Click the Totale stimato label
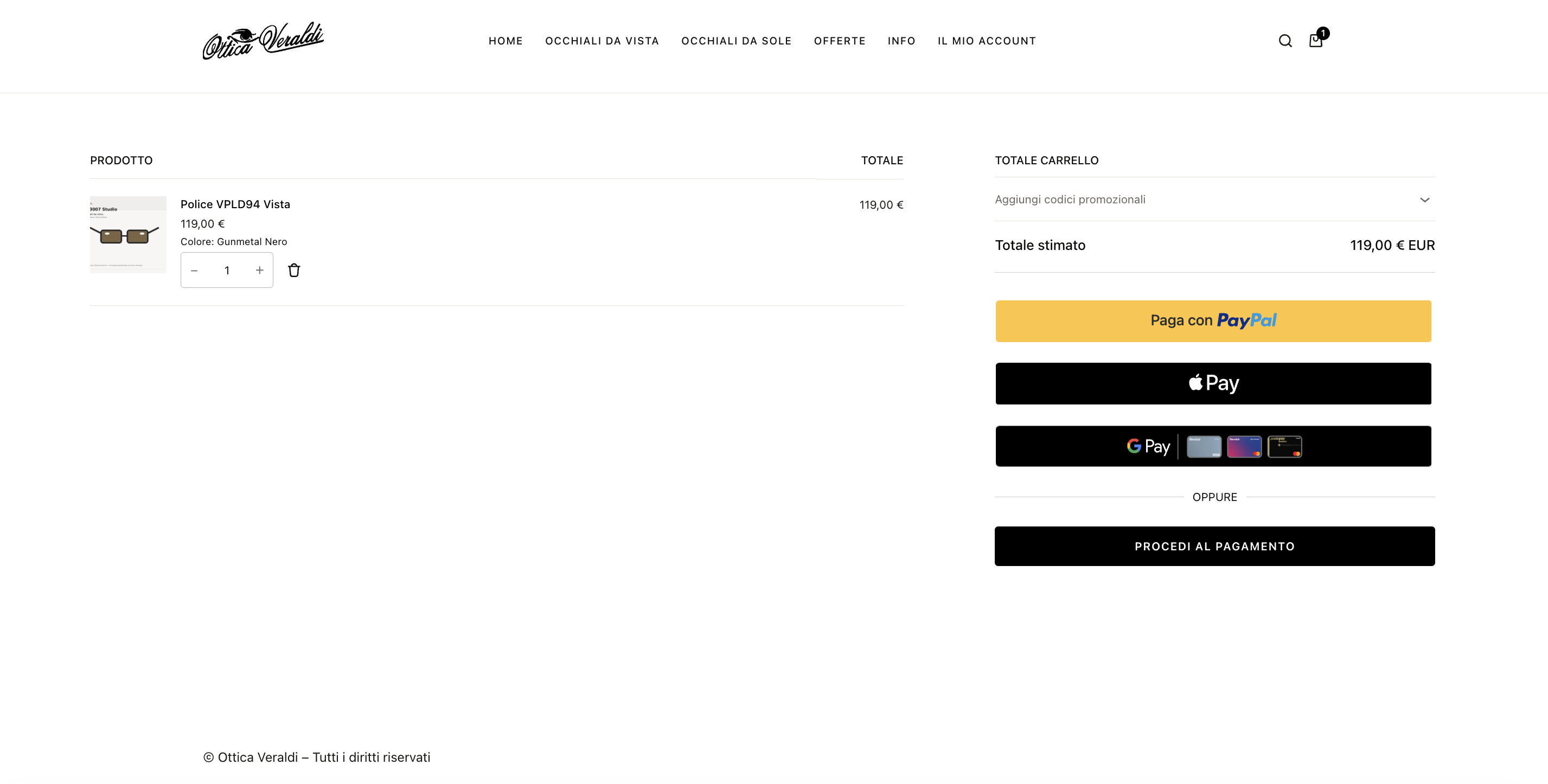This screenshot has width=1548, height=784. pos(1040,245)
